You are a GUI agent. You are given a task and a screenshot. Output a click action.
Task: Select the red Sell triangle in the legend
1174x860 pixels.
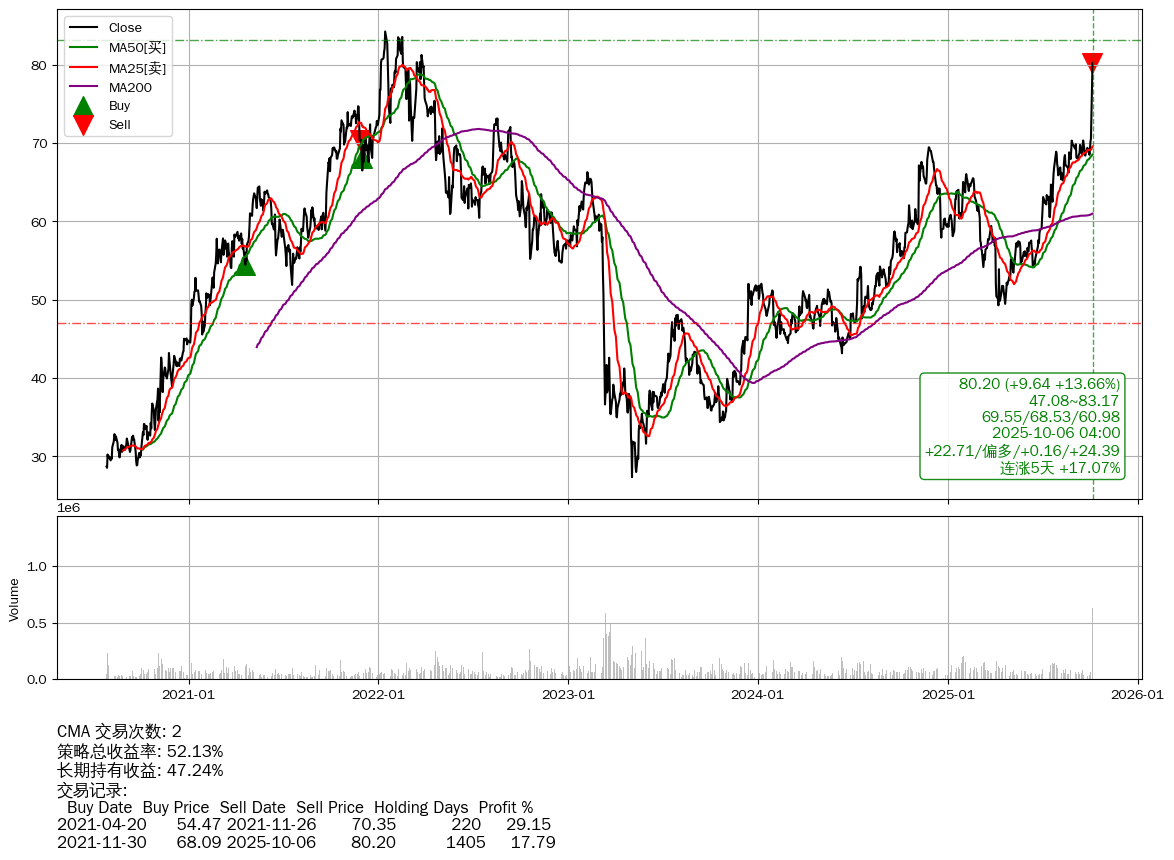84,125
